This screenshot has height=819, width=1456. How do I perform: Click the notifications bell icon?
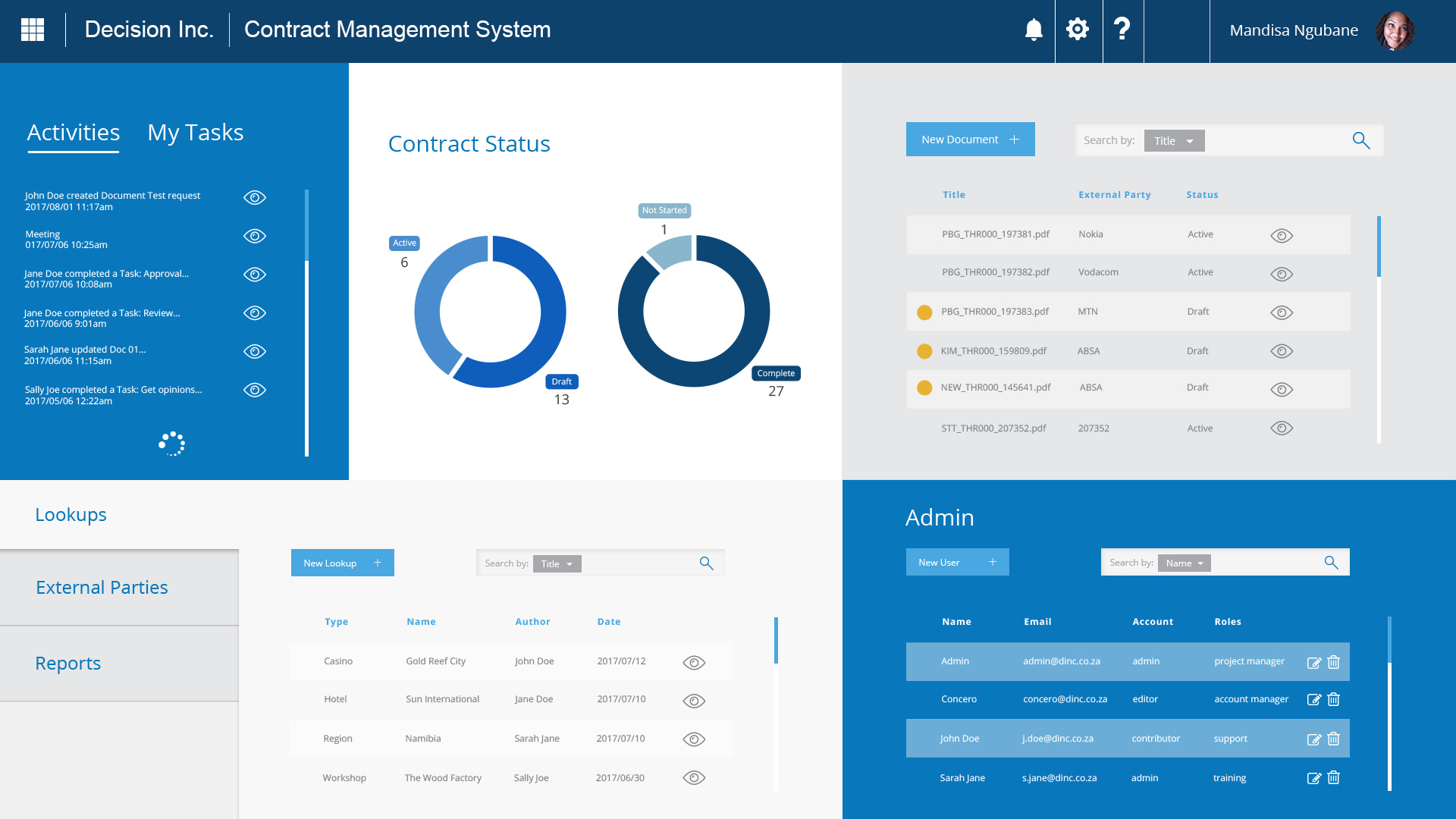1034,30
